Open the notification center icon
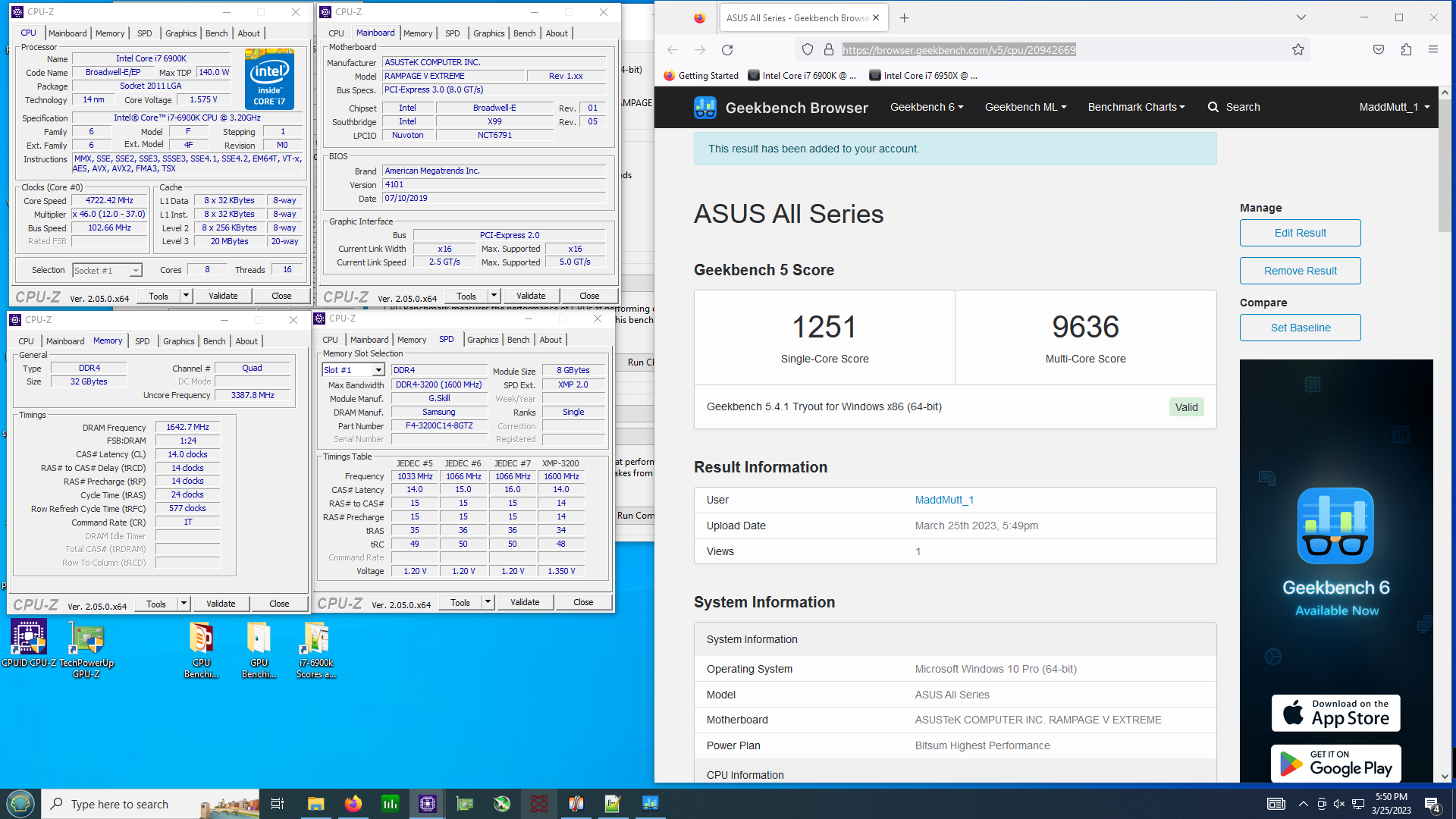1456x819 pixels. pyautogui.click(x=1432, y=804)
